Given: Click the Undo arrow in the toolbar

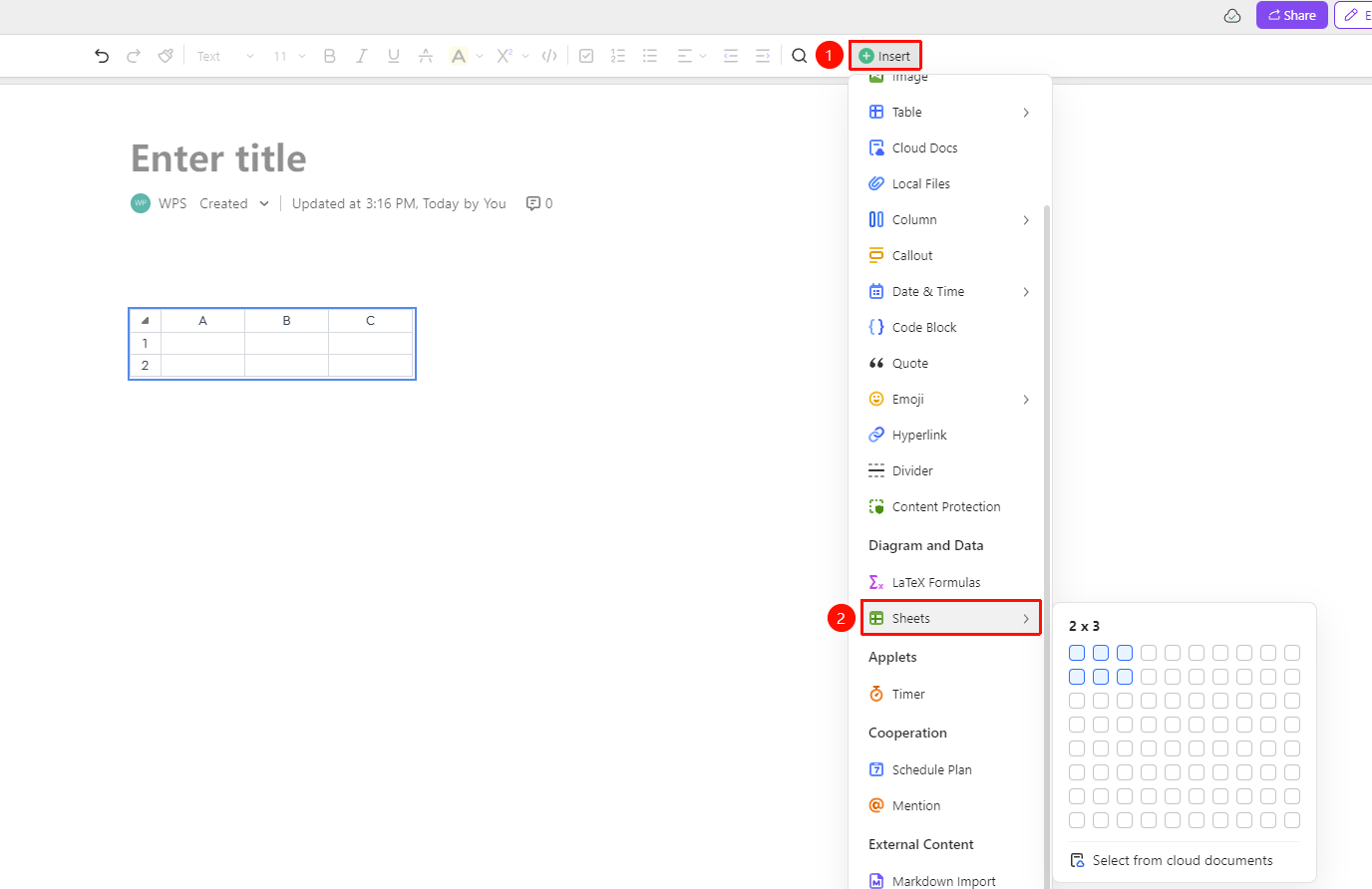Looking at the screenshot, I should click(x=102, y=56).
